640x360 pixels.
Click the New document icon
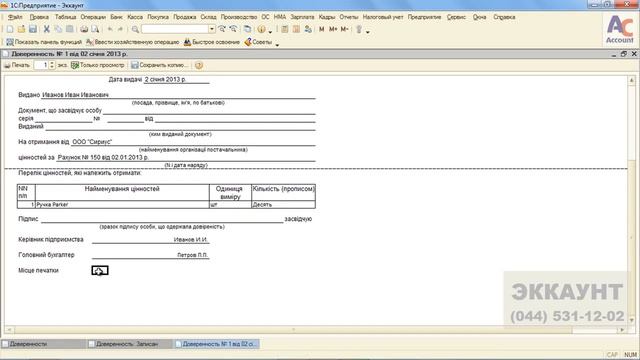(10, 29)
